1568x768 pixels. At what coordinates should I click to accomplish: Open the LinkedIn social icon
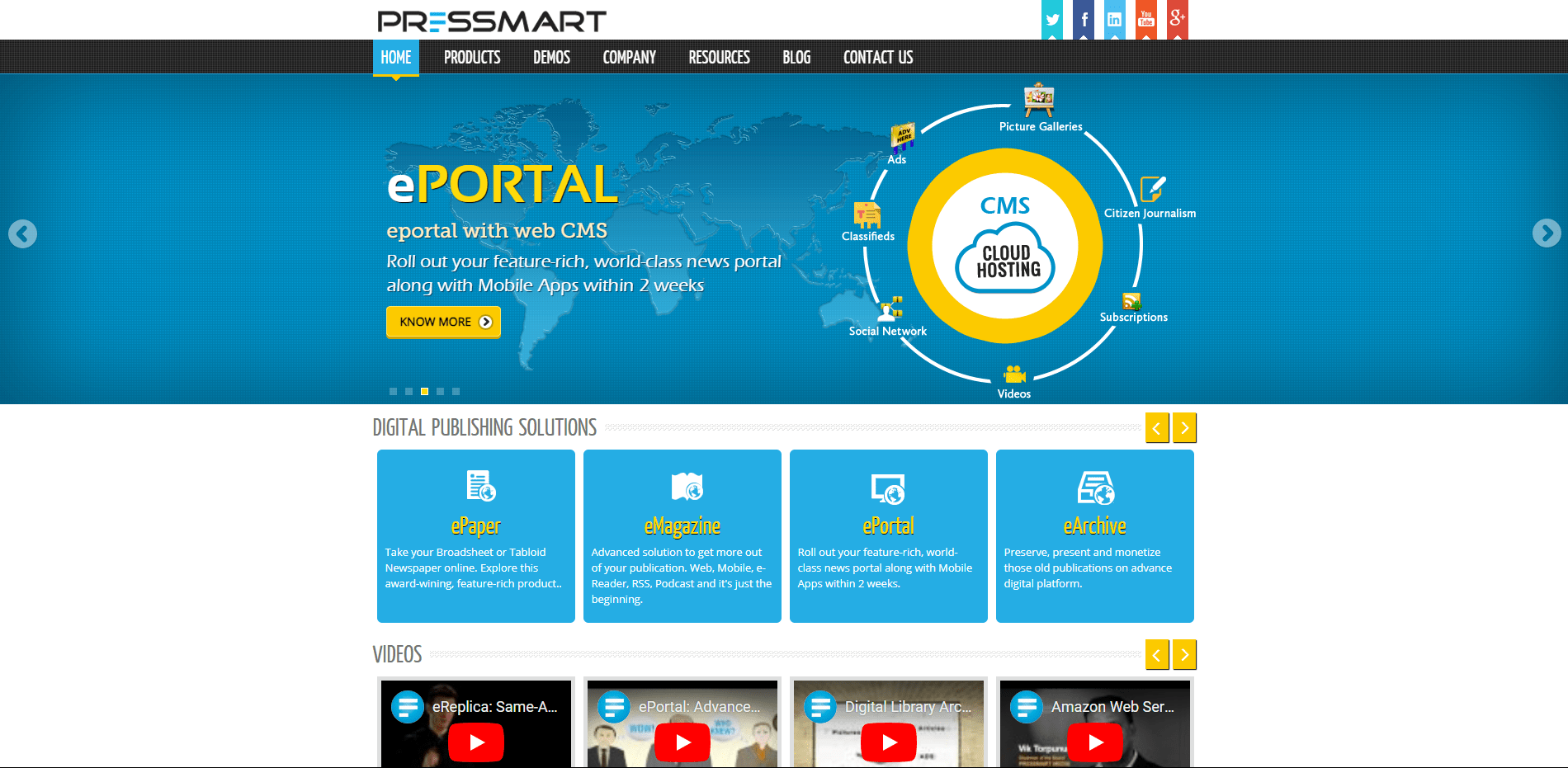pyautogui.click(x=1114, y=19)
